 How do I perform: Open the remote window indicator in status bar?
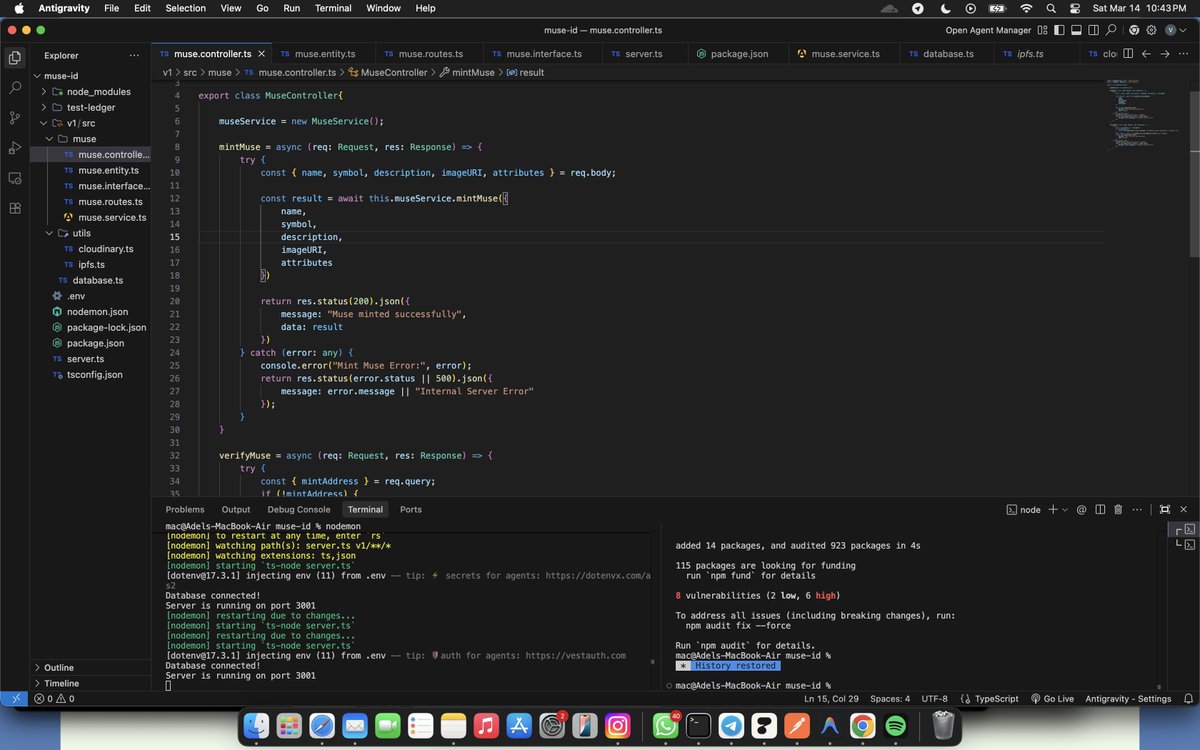click(x=14, y=699)
